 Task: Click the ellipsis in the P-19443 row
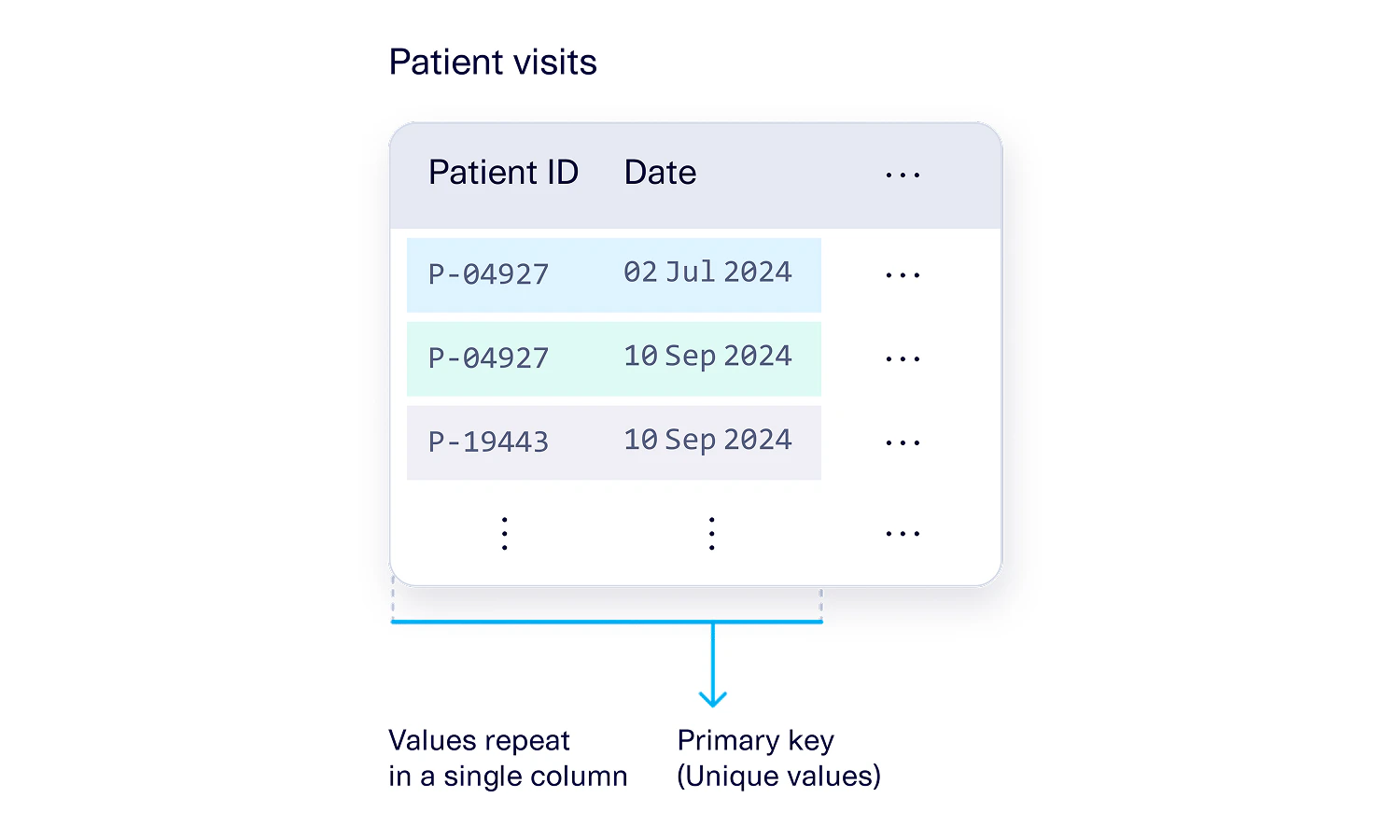[903, 443]
